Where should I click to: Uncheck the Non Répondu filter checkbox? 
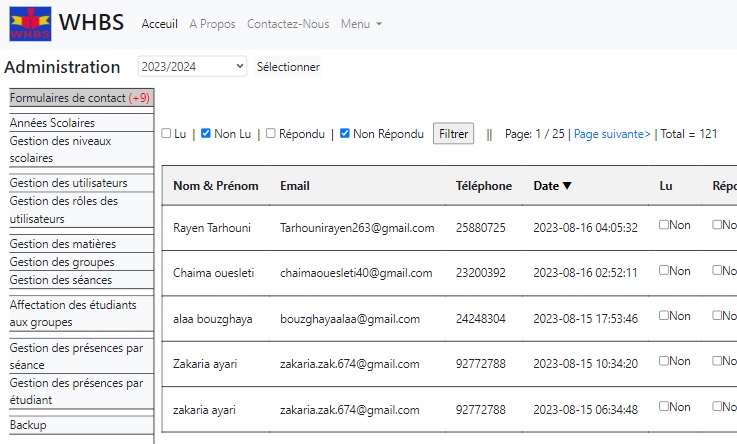(345, 134)
